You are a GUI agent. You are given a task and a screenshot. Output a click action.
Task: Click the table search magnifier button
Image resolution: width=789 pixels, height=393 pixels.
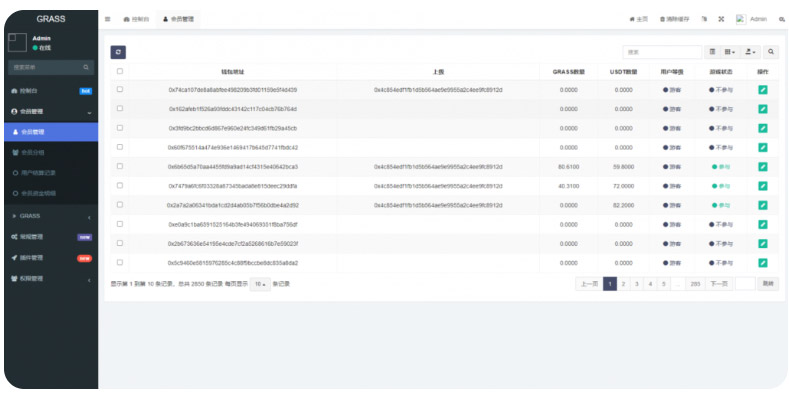point(771,52)
